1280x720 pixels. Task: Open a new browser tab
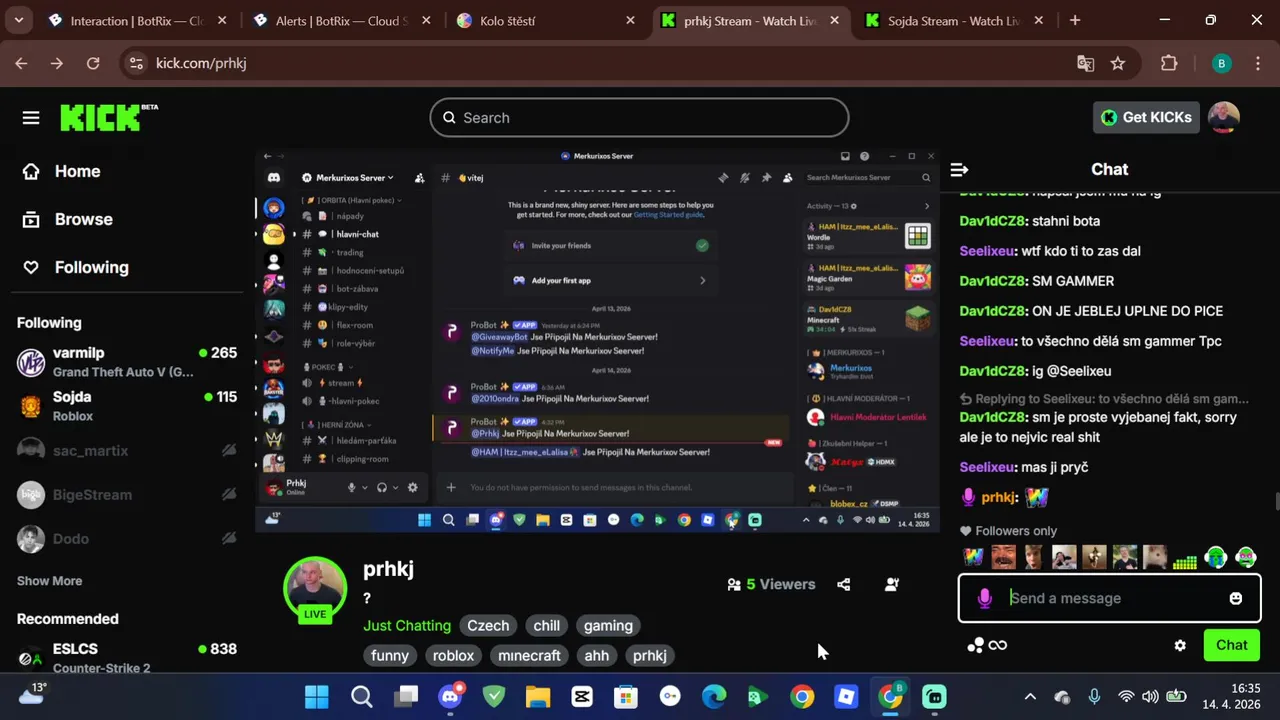click(x=1075, y=20)
